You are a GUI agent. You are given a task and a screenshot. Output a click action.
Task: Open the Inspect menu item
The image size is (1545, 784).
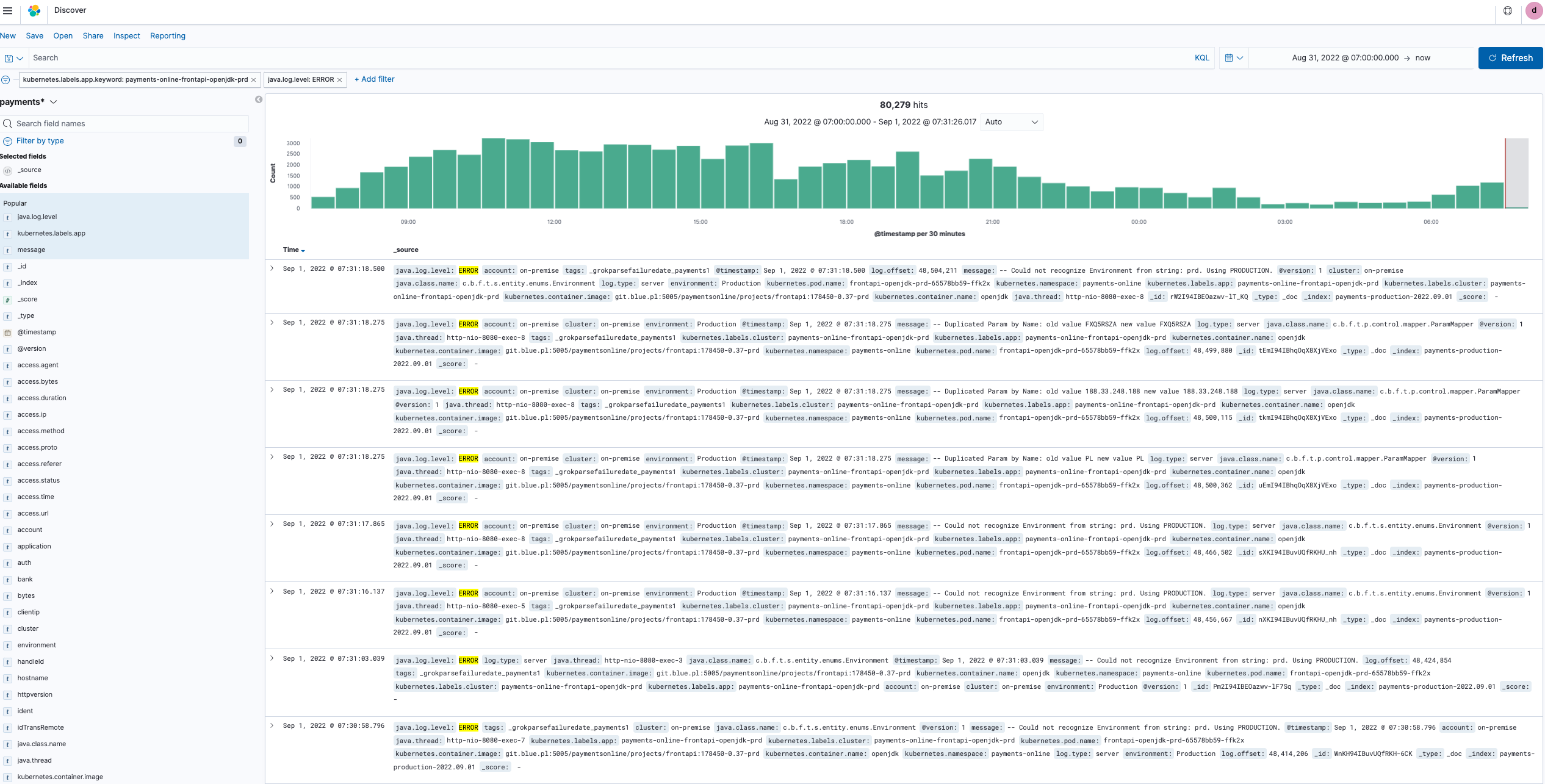pyautogui.click(x=126, y=36)
